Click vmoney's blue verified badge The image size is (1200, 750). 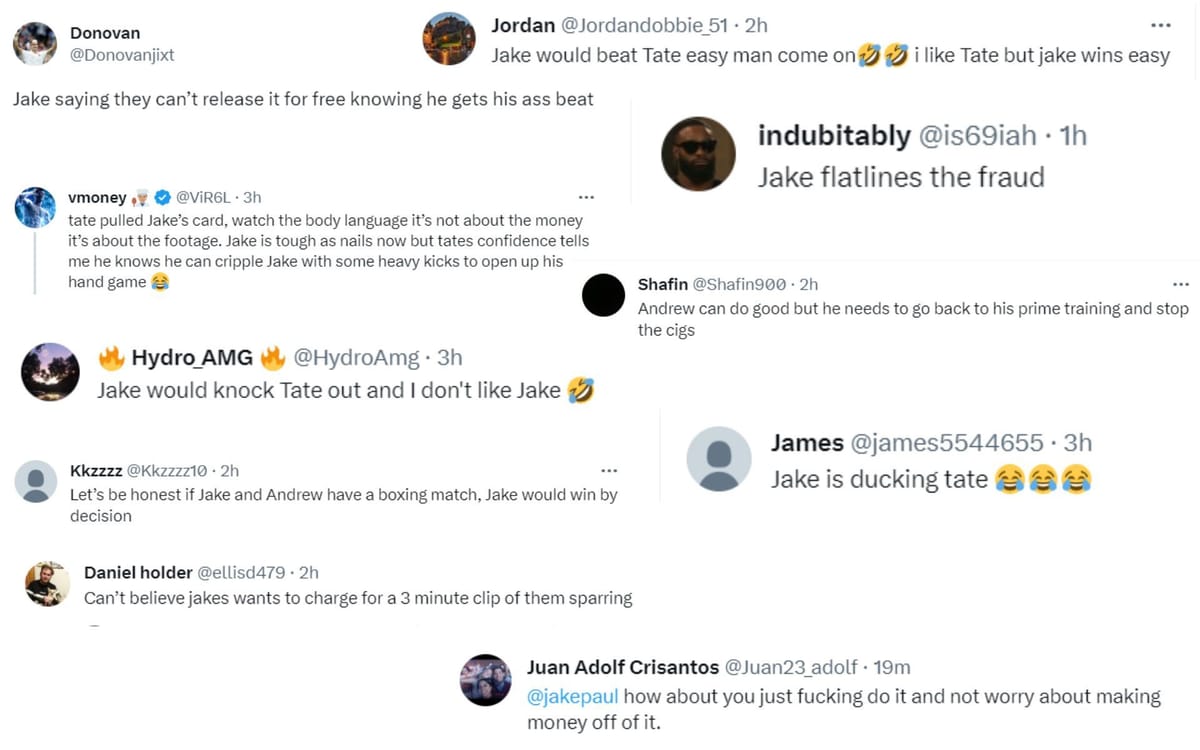click(x=161, y=198)
